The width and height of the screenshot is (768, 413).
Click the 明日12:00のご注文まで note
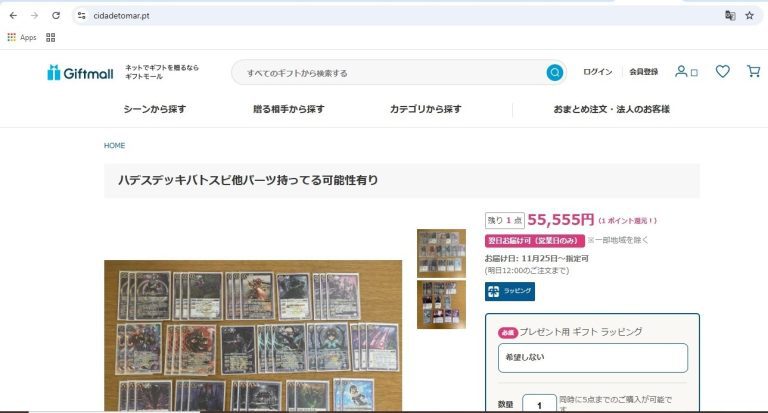coord(527,270)
